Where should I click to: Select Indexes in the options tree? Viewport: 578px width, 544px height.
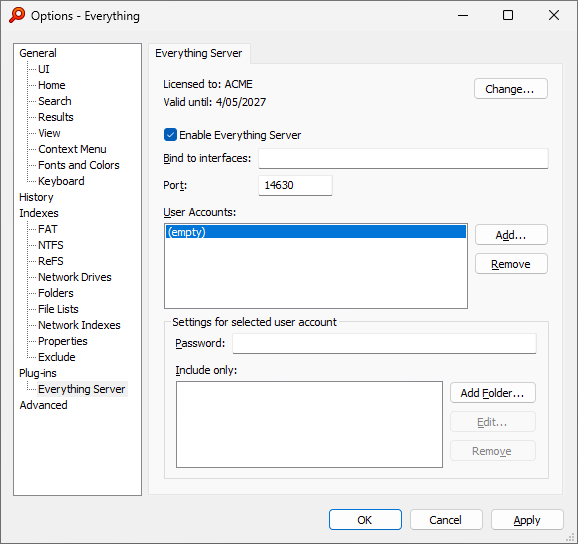pyautogui.click(x=39, y=213)
